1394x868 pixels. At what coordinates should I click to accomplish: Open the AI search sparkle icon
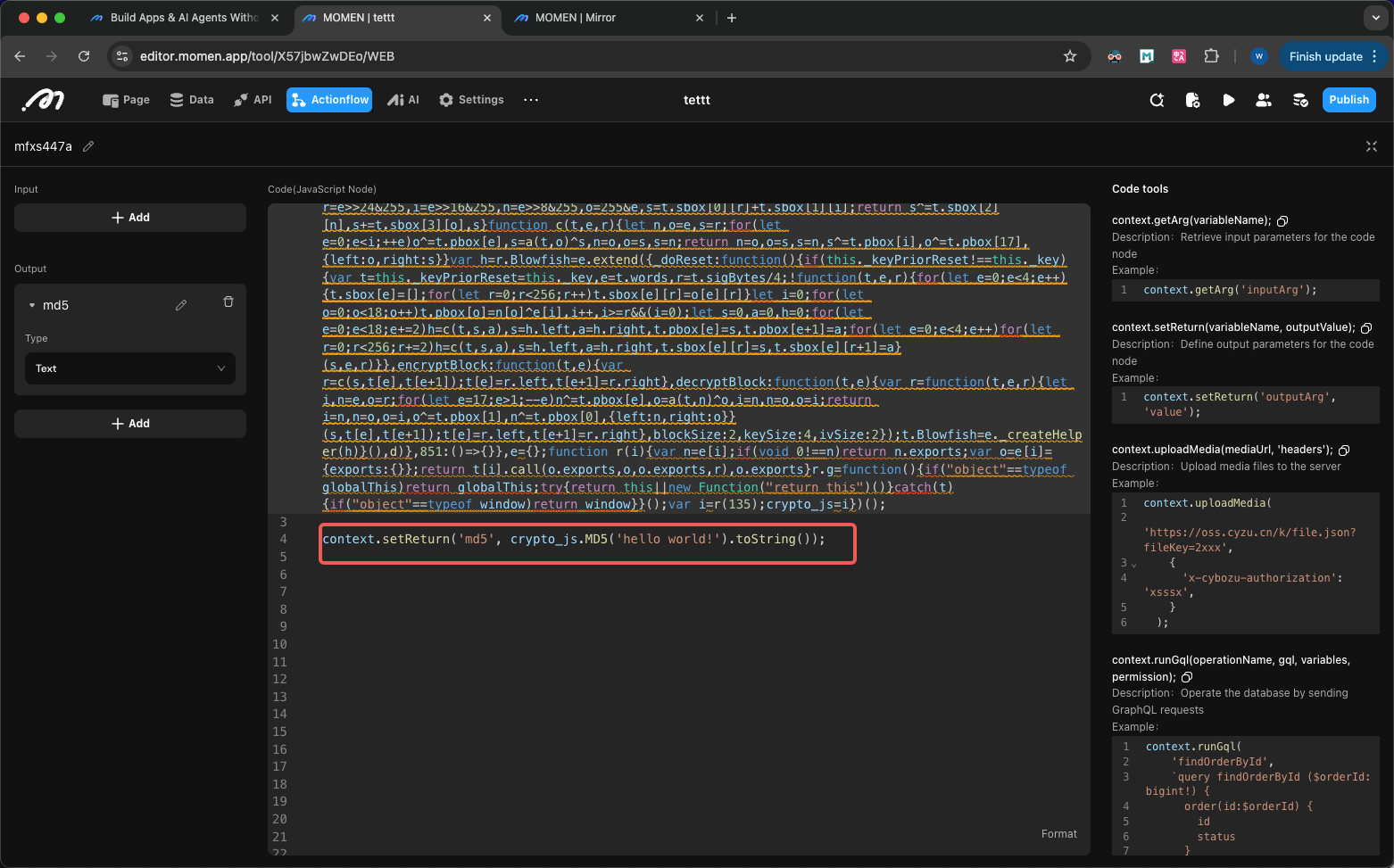point(1157,100)
